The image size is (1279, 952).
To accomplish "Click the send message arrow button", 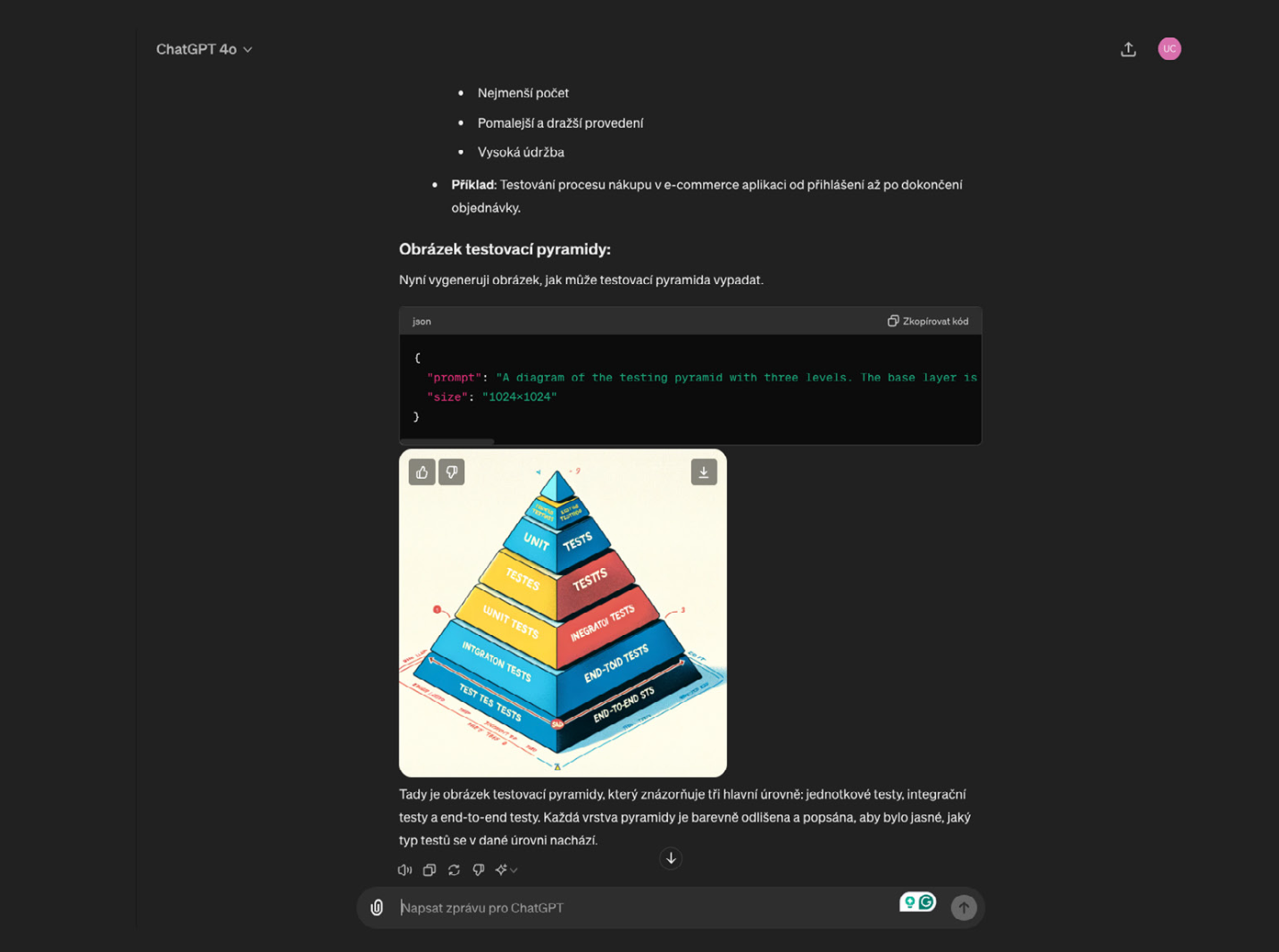I will (964, 907).
